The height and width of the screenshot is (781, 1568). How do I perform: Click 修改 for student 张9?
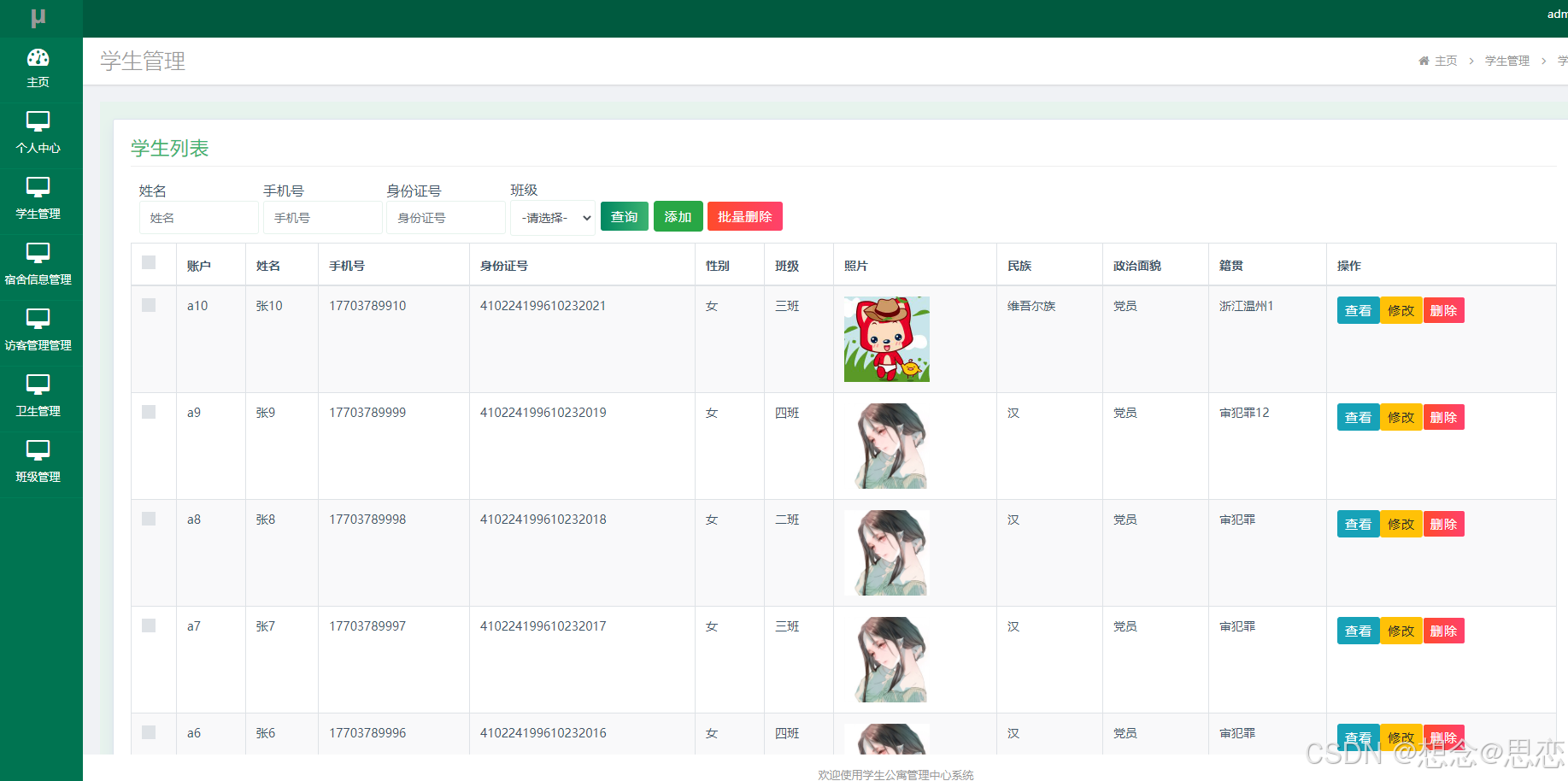(x=1401, y=417)
